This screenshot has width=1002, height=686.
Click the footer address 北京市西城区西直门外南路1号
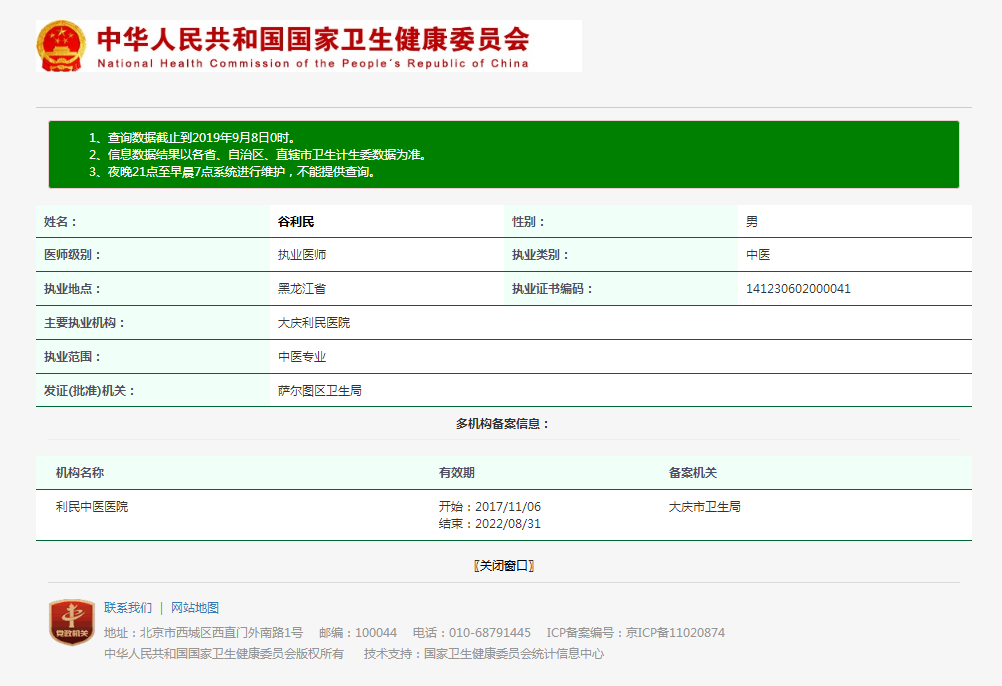tap(221, 632)
